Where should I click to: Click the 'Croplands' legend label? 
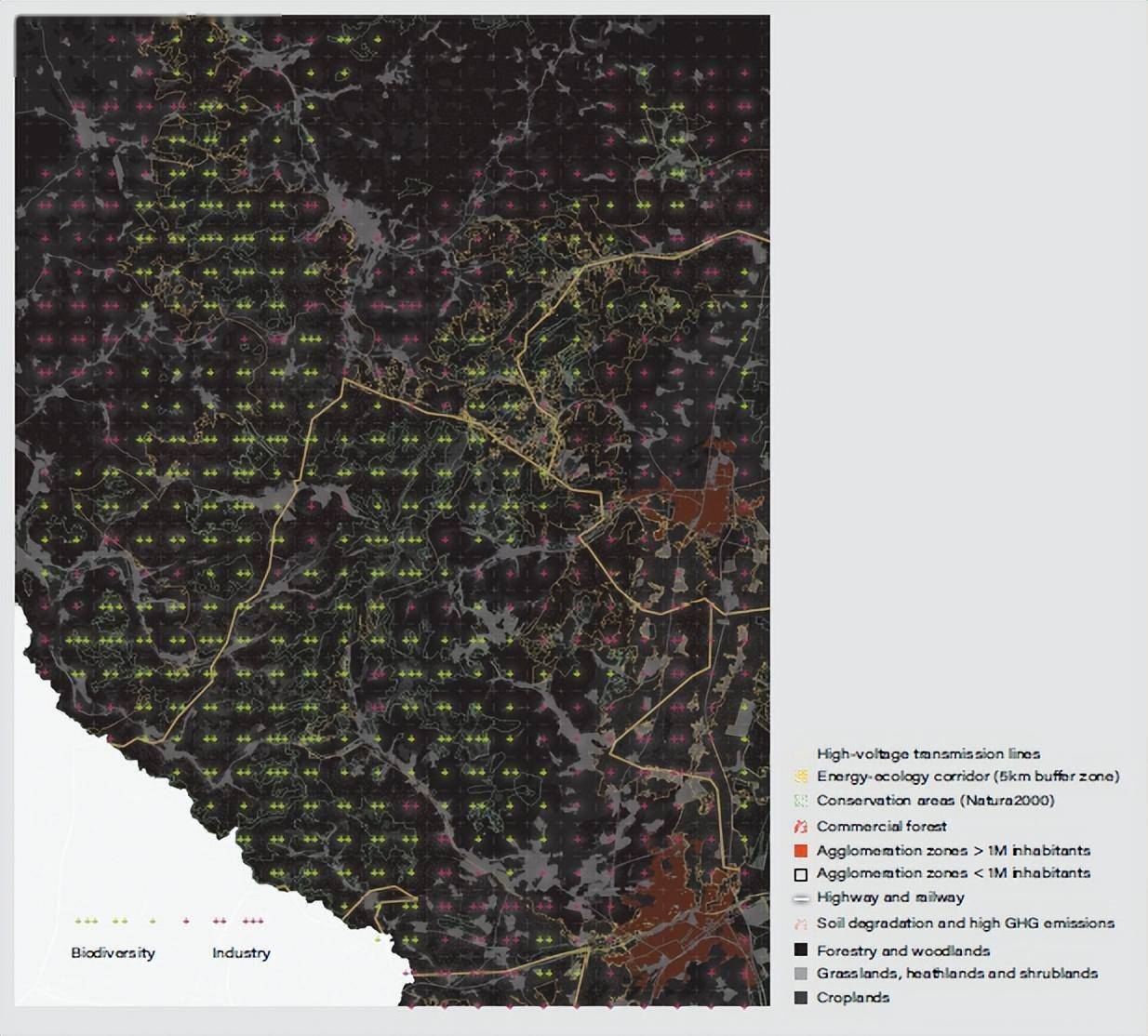[853, 998]
